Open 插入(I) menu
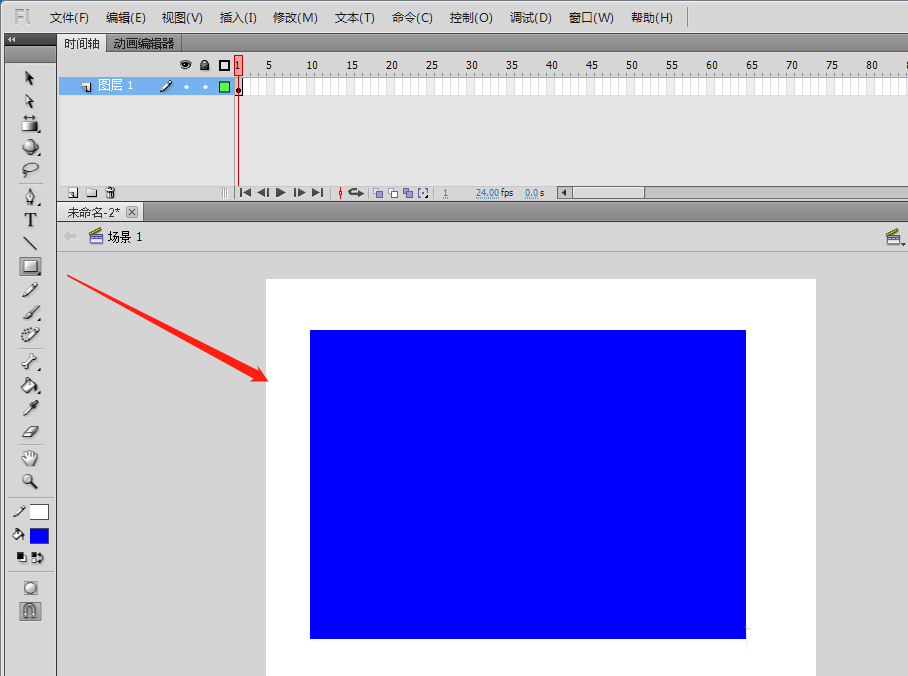This screenshot has height=676, width=908. [238, 18]
